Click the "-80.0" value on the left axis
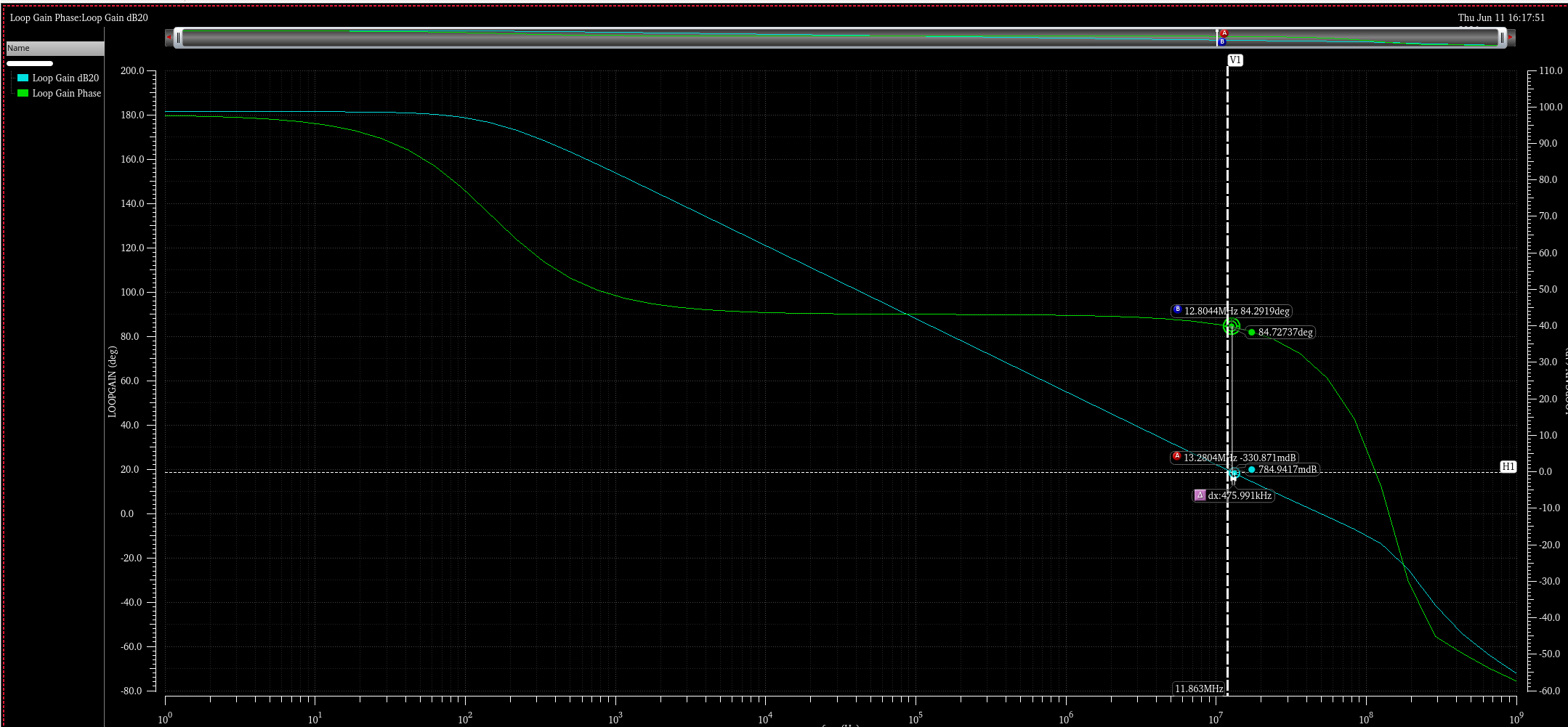This screenshot has height=727, width=1568. (x=132, y=691)
